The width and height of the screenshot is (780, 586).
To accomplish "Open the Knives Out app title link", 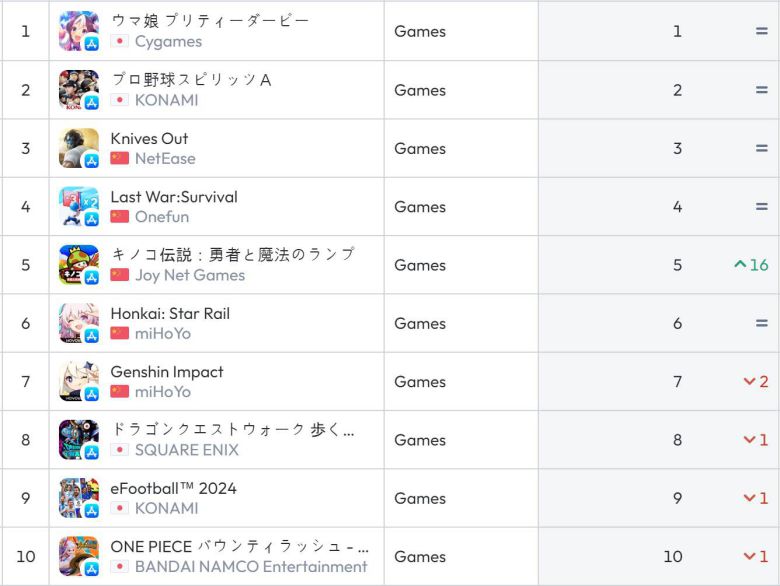I will click(x=149, y=138).
